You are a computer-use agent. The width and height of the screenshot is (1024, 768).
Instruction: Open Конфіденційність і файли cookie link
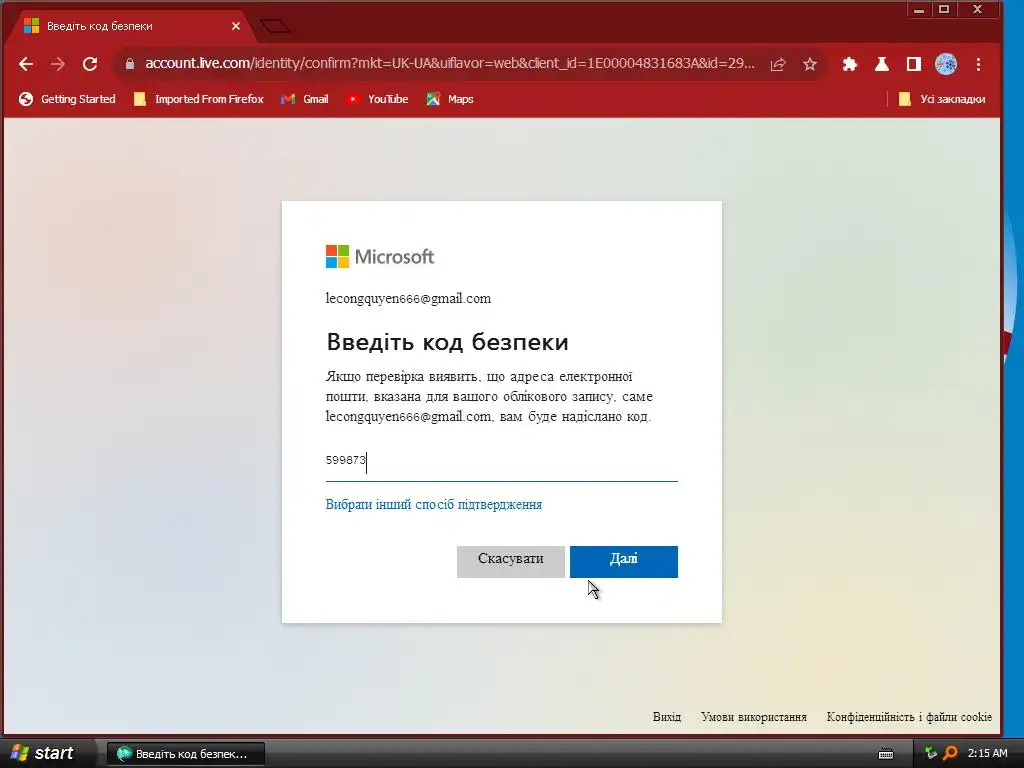pos(909,717)
